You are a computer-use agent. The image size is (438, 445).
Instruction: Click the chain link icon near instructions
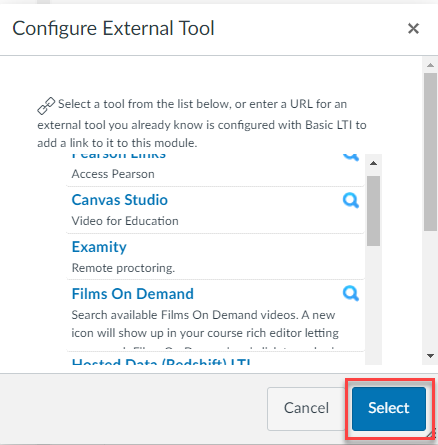point(46,106)
